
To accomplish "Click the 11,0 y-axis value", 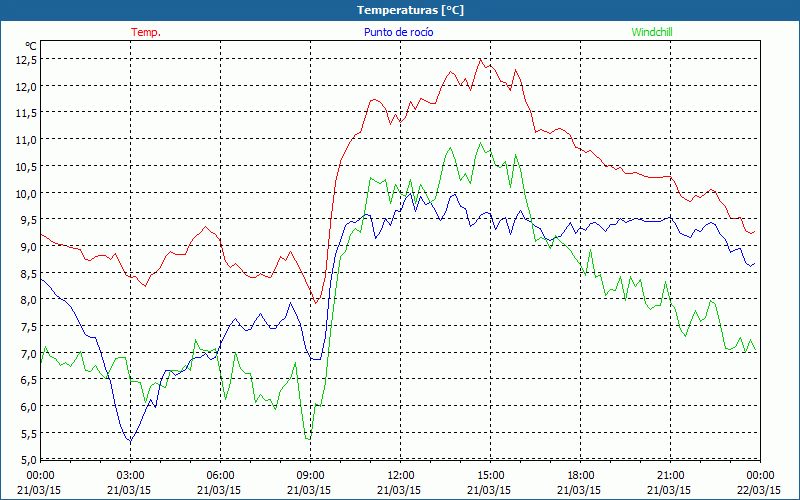I will [x=26, y=140].
